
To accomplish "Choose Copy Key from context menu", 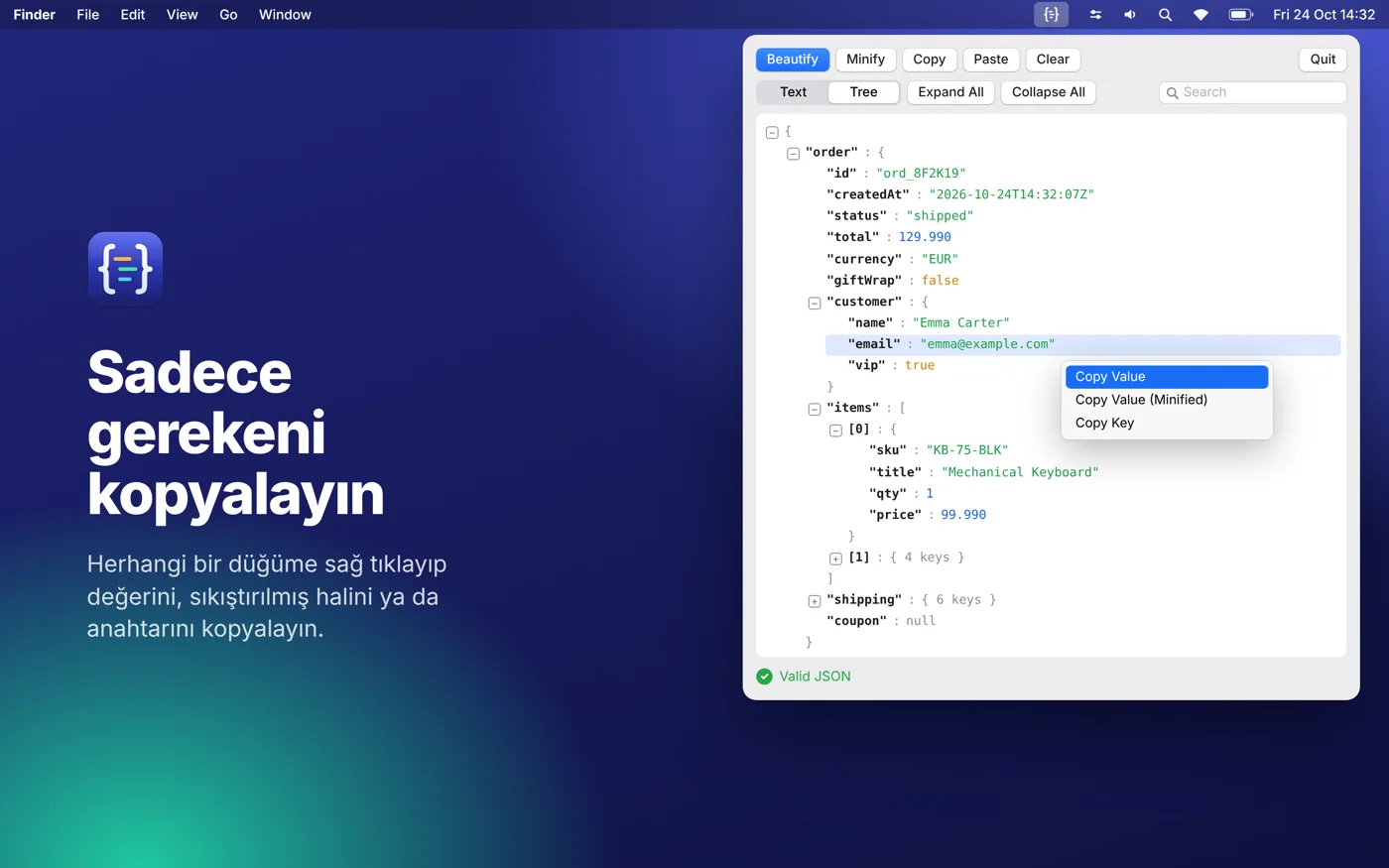I will coord(1167,423).
